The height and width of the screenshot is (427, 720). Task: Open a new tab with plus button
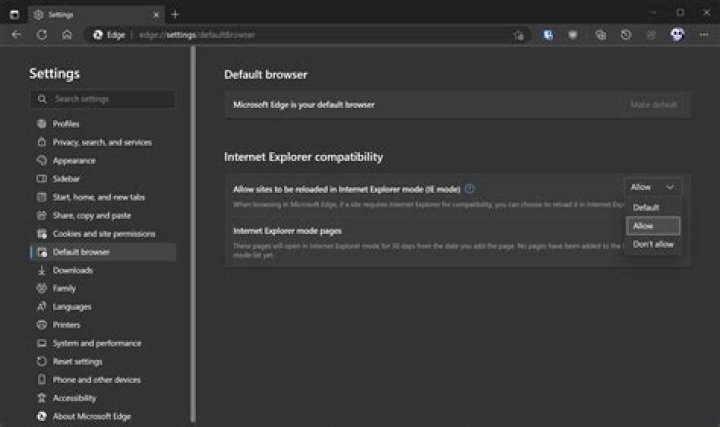175,15
